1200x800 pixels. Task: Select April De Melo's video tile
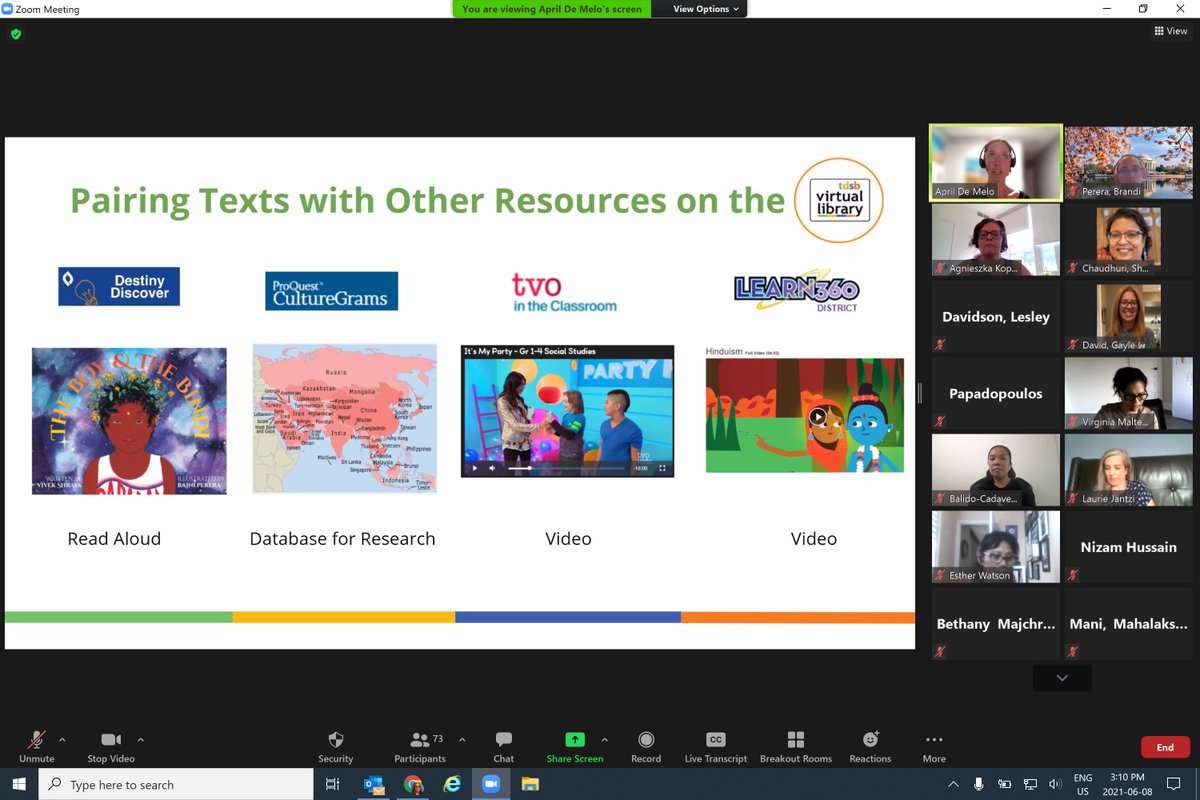(x=996, y=162)
